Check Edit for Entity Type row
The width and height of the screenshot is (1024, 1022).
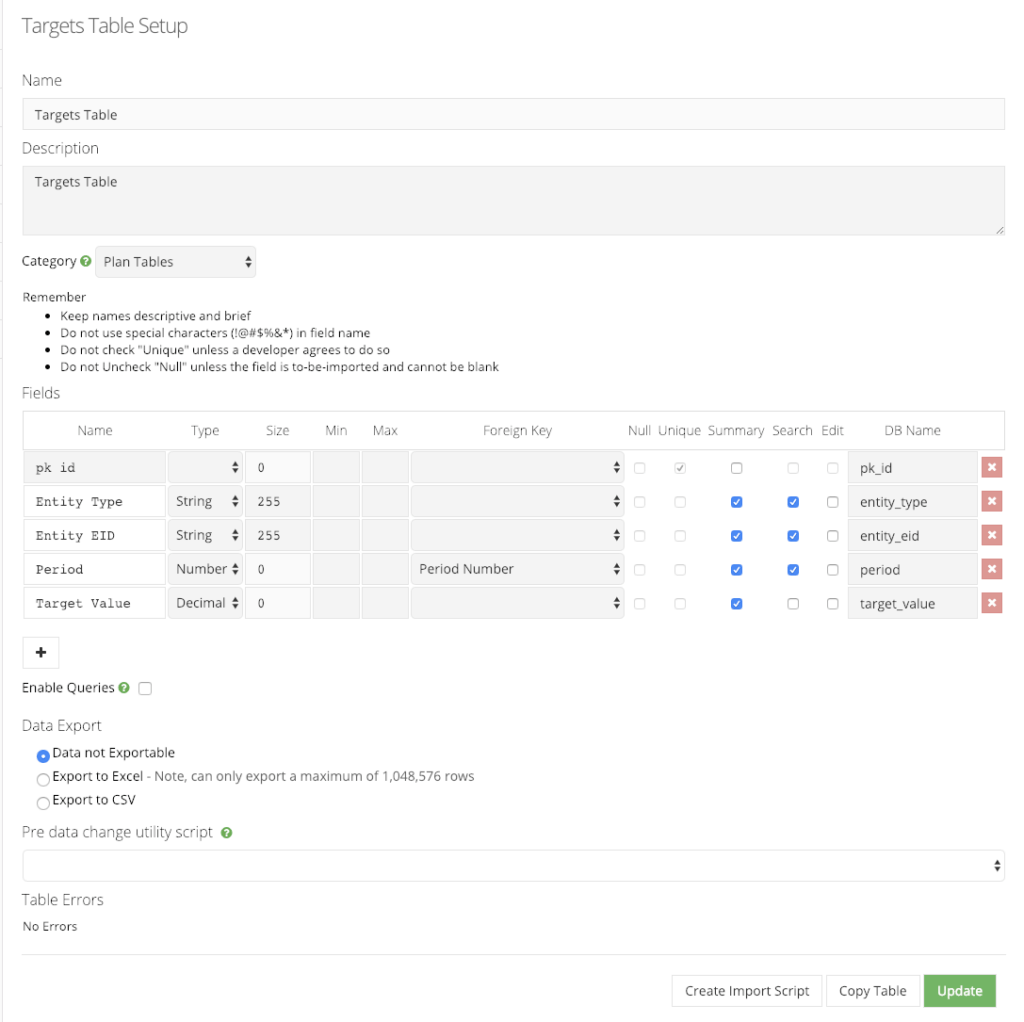tap(832, 502)
